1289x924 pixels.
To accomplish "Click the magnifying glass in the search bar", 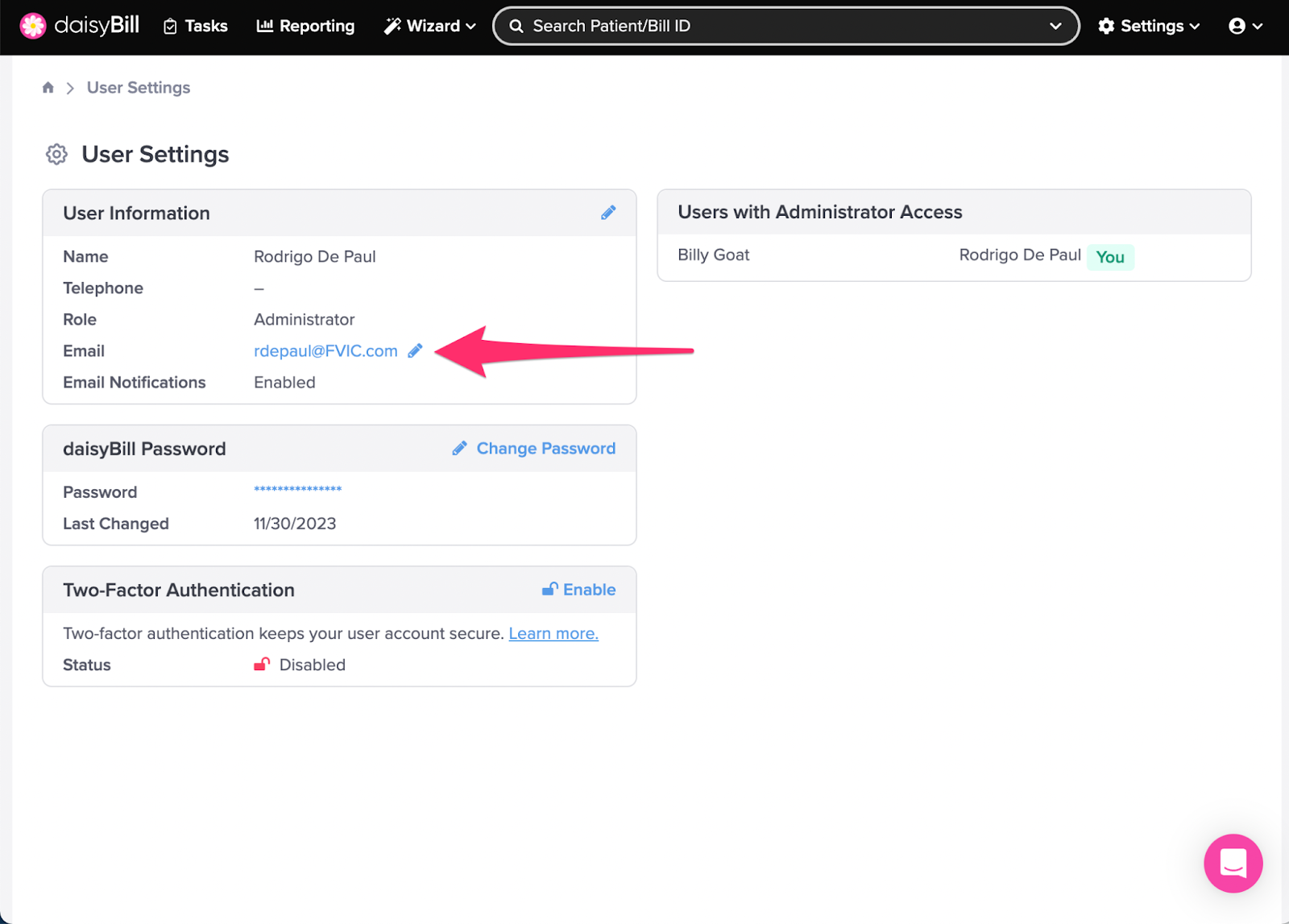I will coord(516,26).
